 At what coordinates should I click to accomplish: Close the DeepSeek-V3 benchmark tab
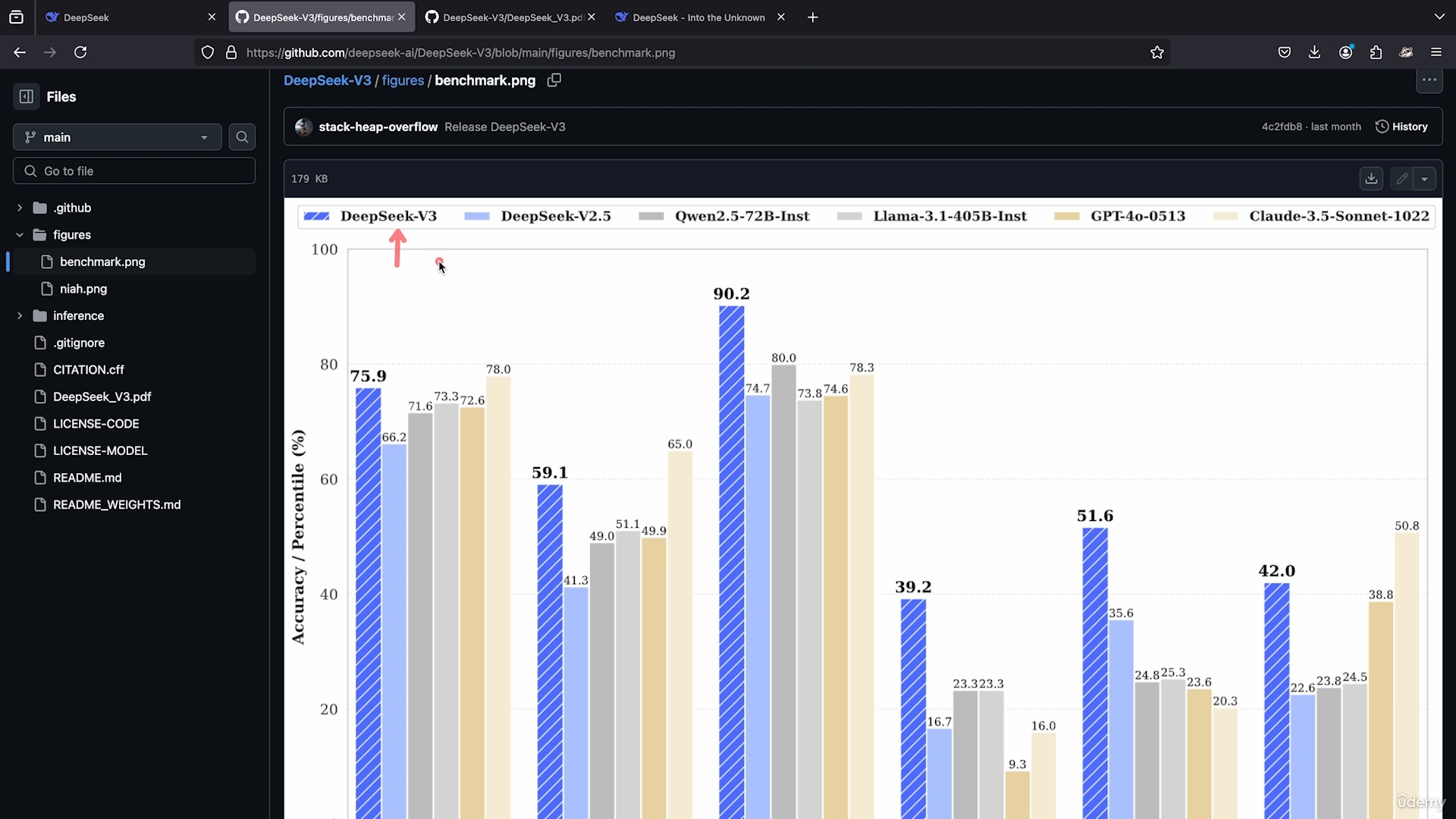tap(402, 17)
